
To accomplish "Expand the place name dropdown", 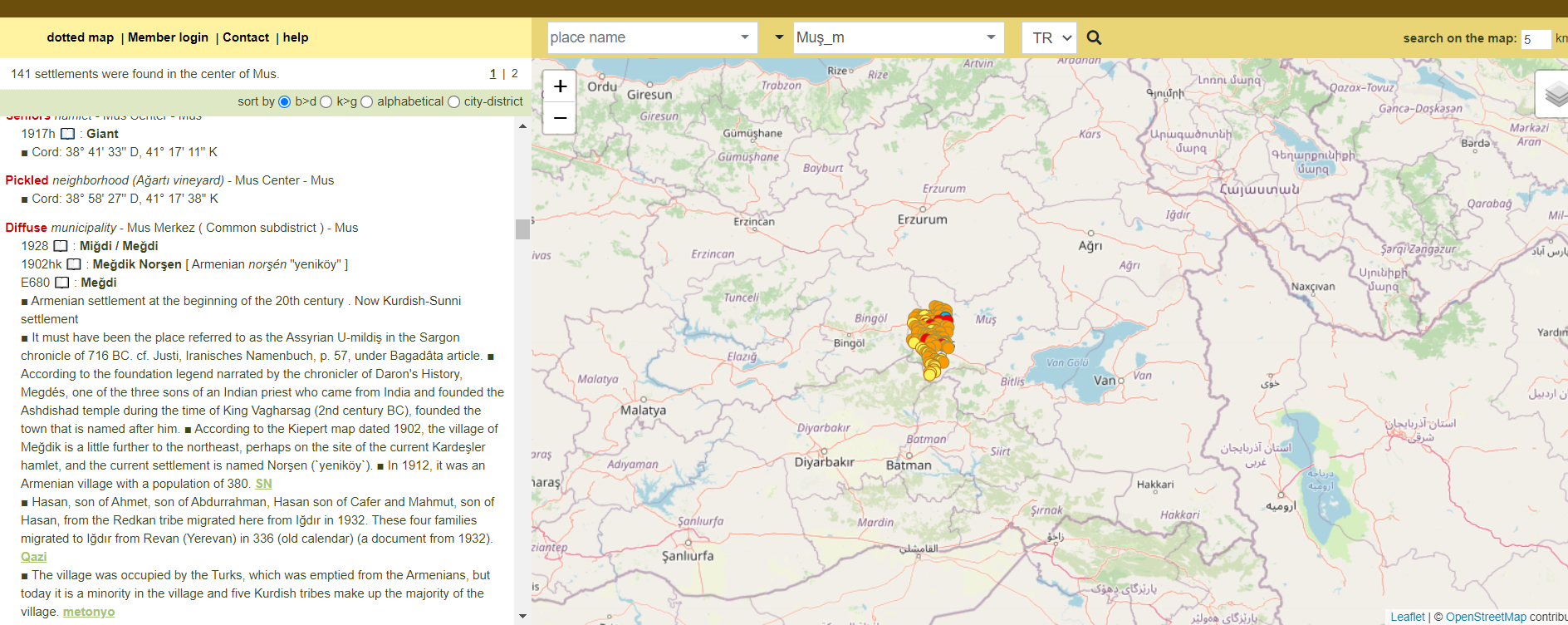I will 744,37.
